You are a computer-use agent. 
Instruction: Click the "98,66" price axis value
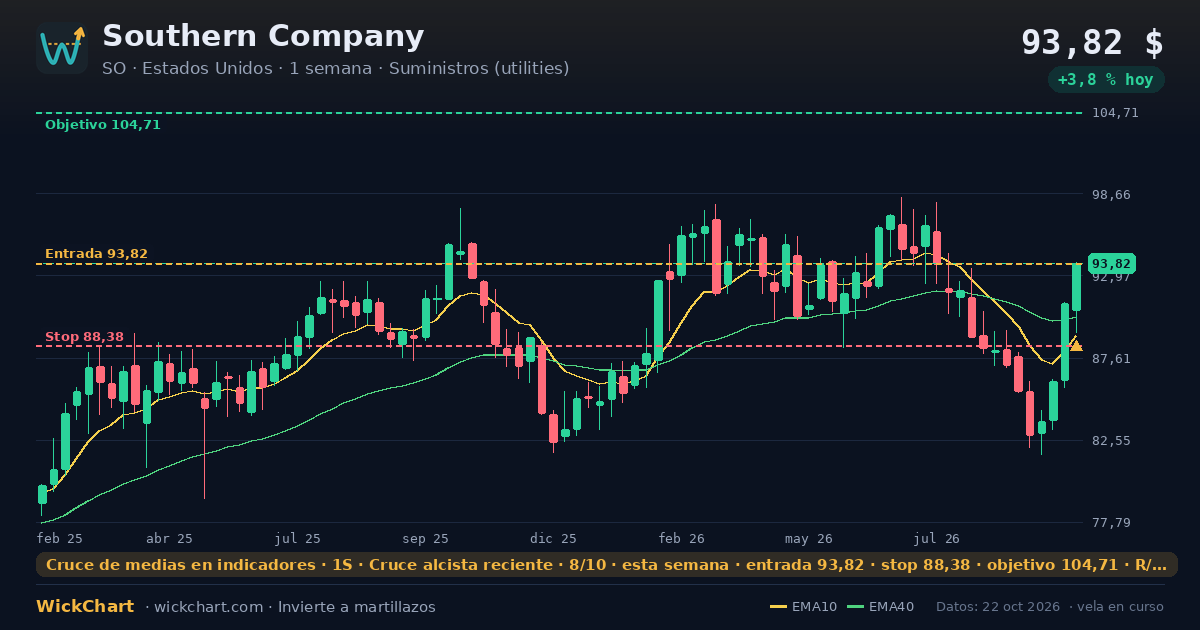point(1111,194)
